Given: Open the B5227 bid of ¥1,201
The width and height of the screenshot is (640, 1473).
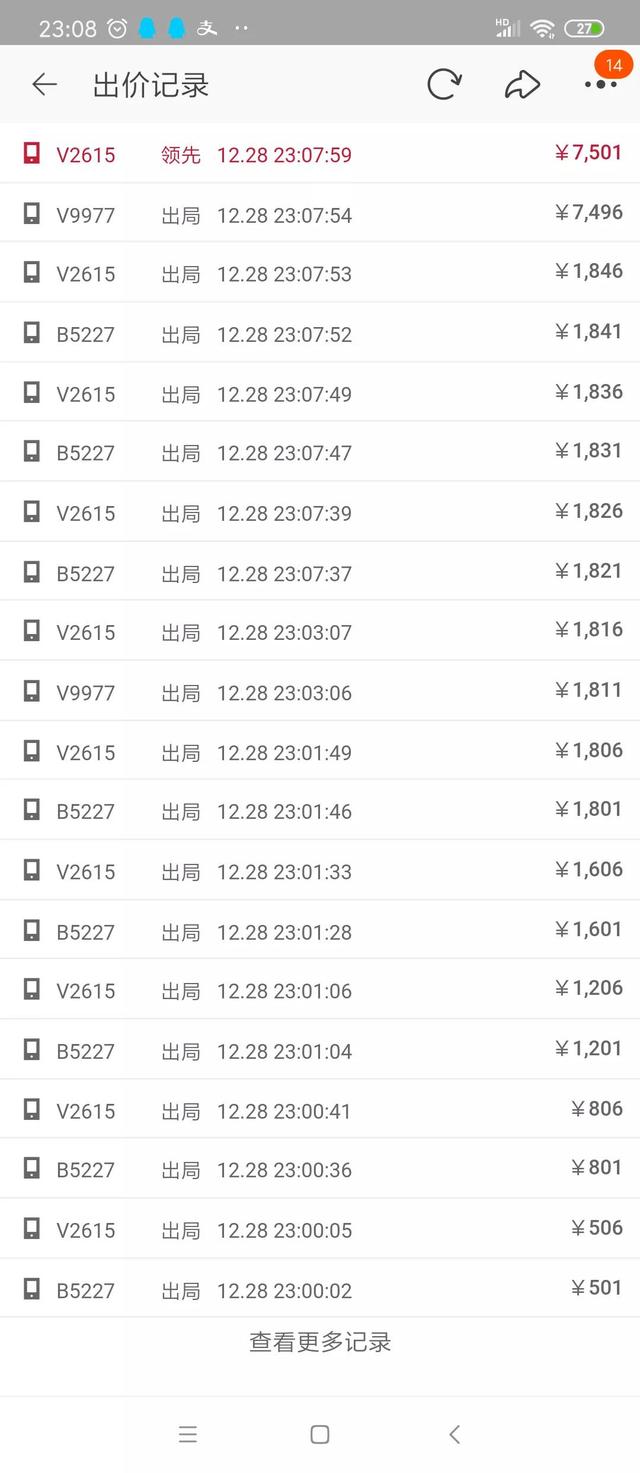Looking at the screenshot, I should tap(320, 1049).
